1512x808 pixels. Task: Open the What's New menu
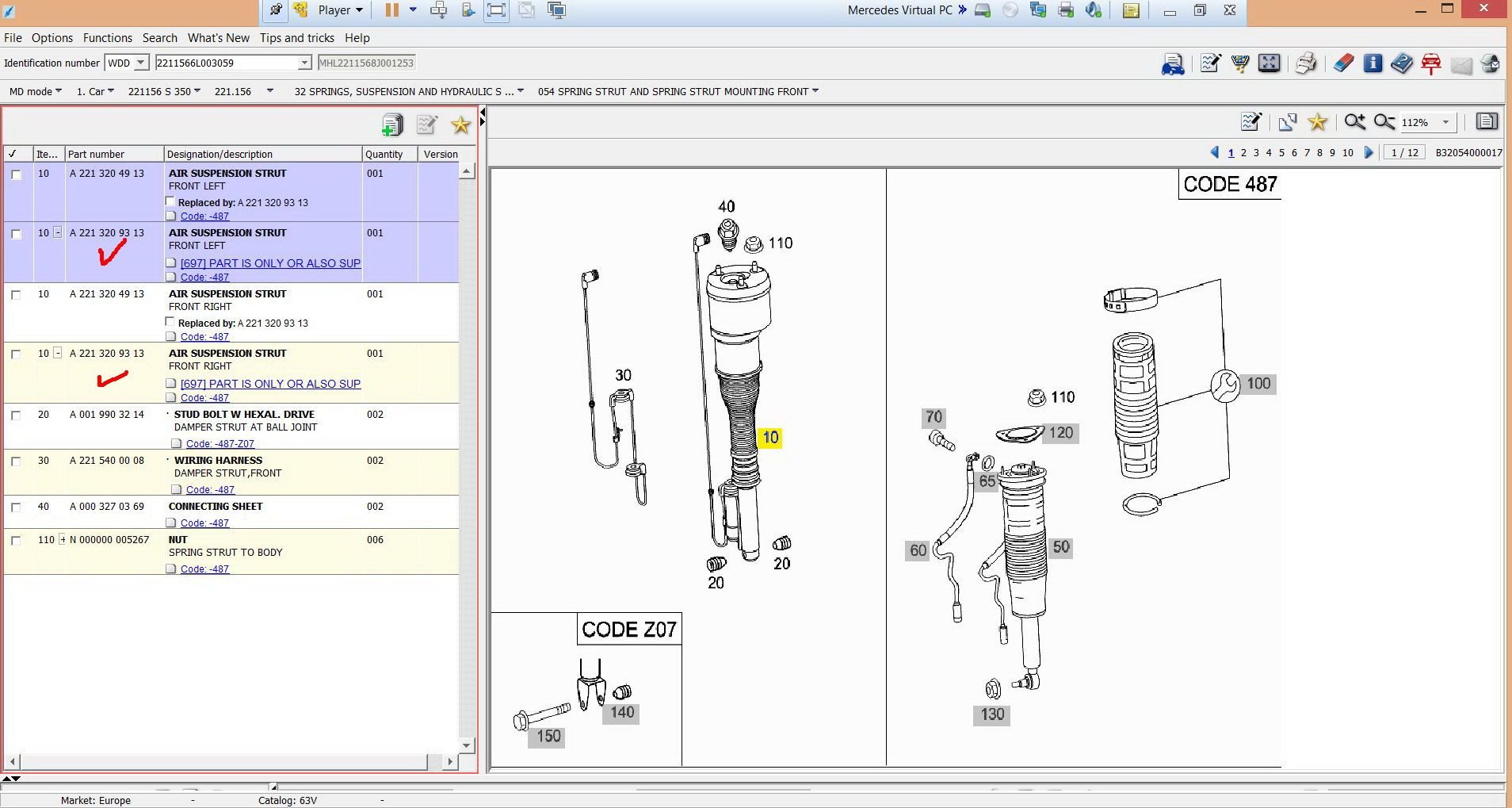tap(219, 38)
